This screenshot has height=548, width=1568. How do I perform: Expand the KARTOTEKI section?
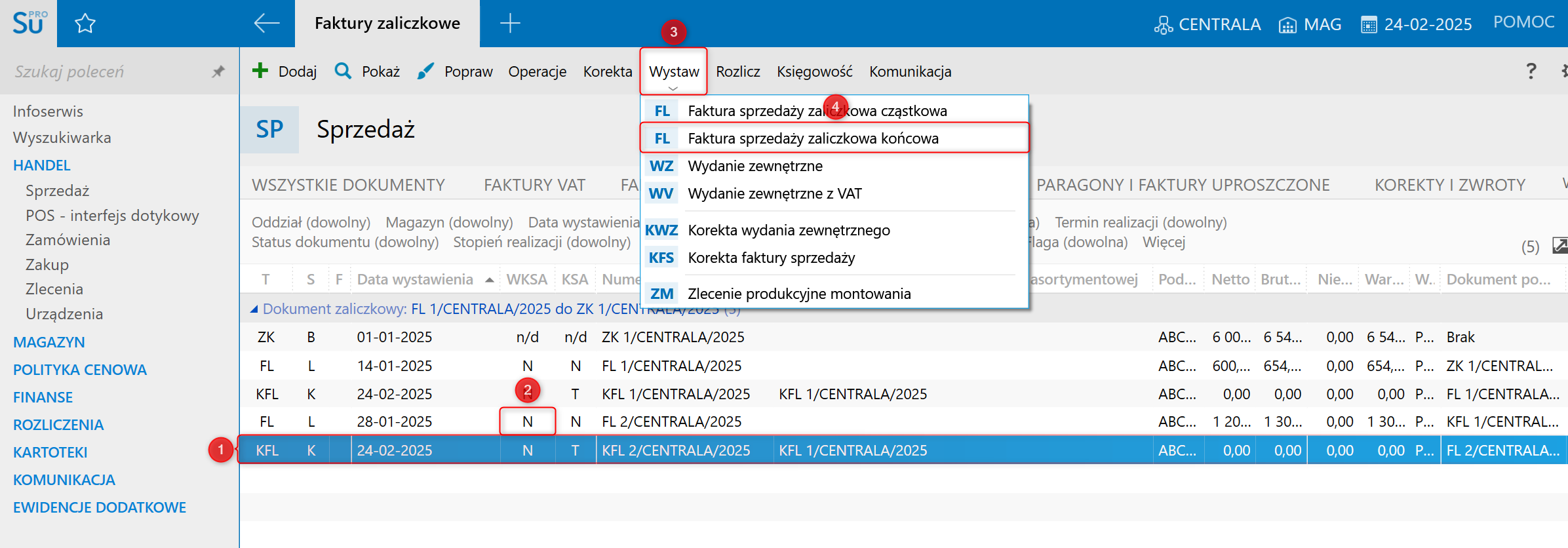[x=50, y=452]
